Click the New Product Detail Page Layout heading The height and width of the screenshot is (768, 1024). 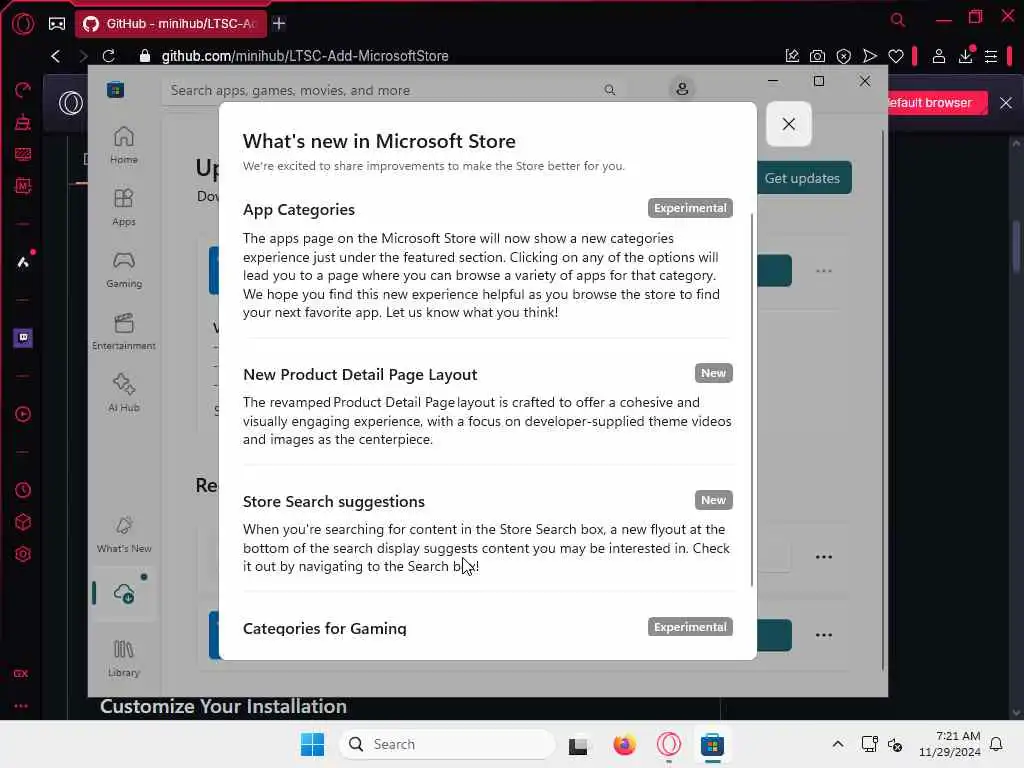(x=360, y=374)
